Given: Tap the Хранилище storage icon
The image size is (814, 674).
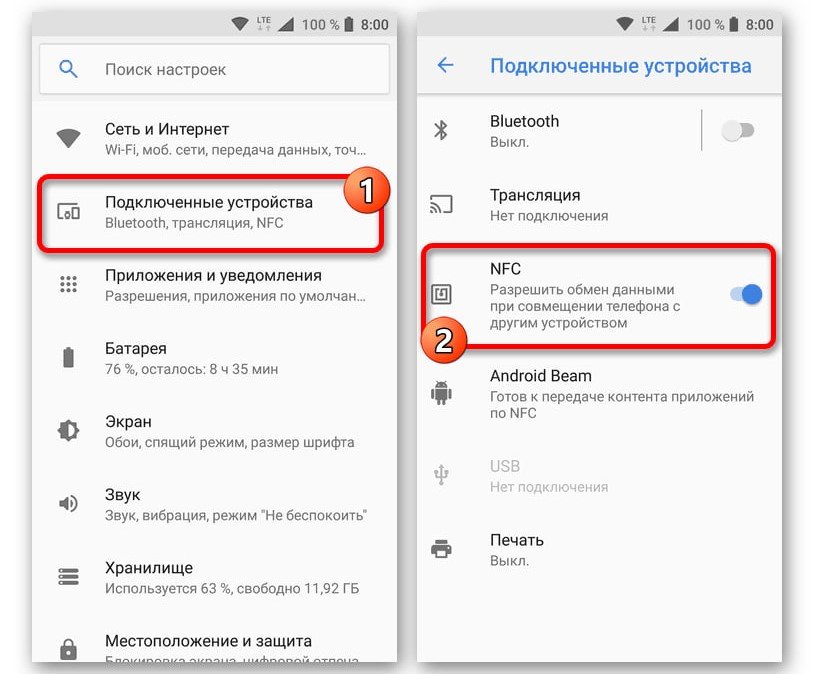Looking at the screenshot, I should 68,576.
